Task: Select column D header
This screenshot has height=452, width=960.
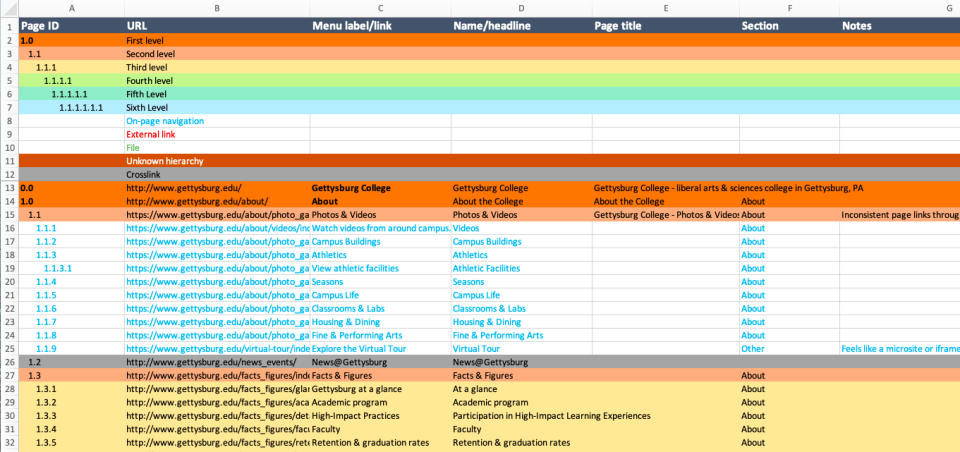Action: pyautogui.click(x=522, y=9)
